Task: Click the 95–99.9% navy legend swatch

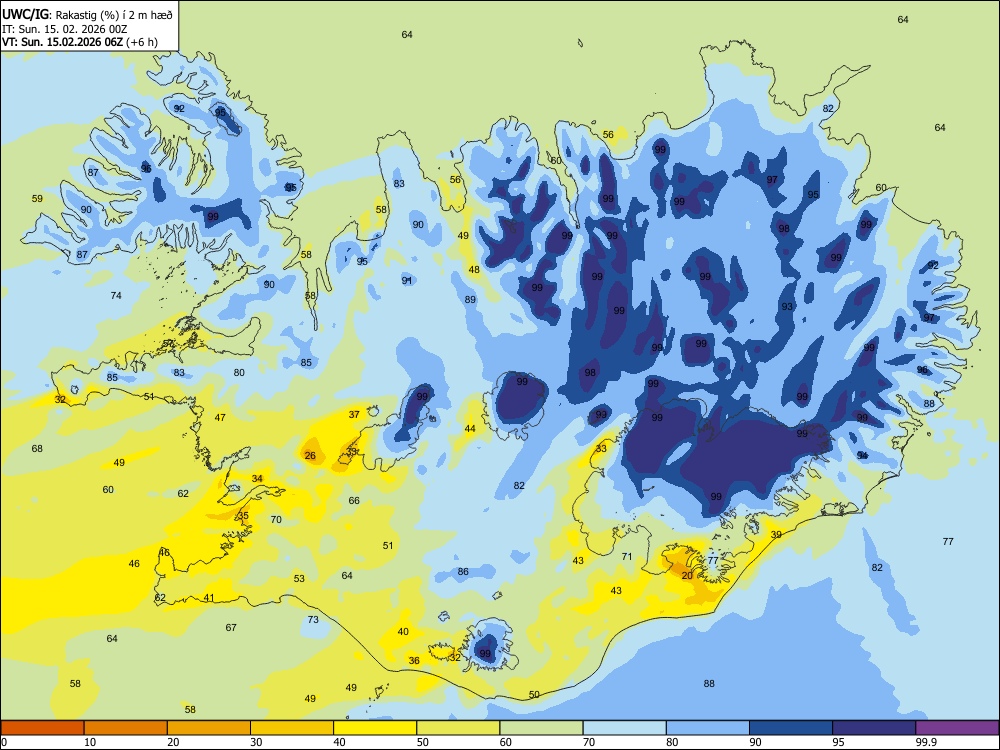Action: [x=874, y=728]
